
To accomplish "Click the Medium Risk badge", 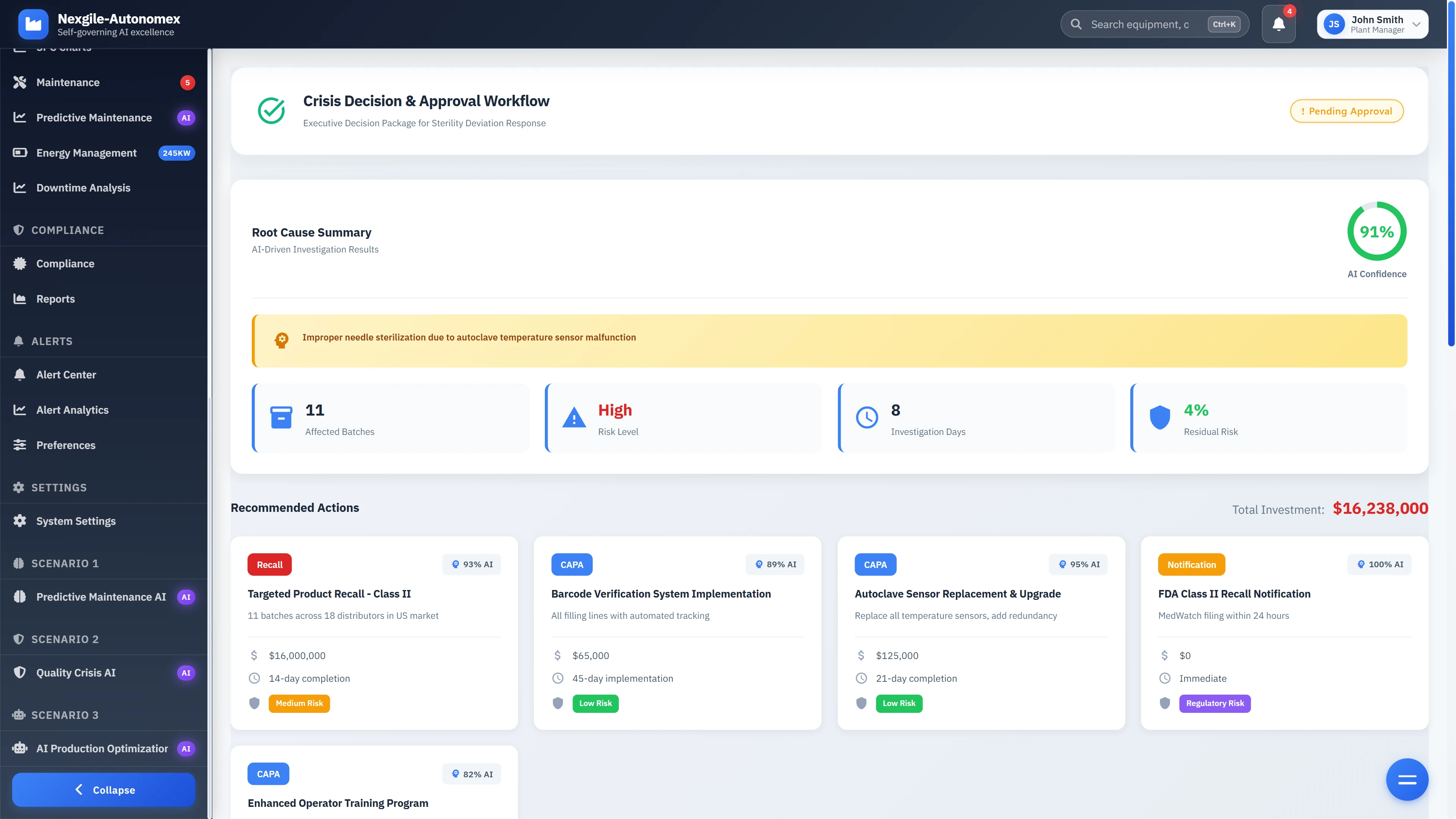I will 299,703.
